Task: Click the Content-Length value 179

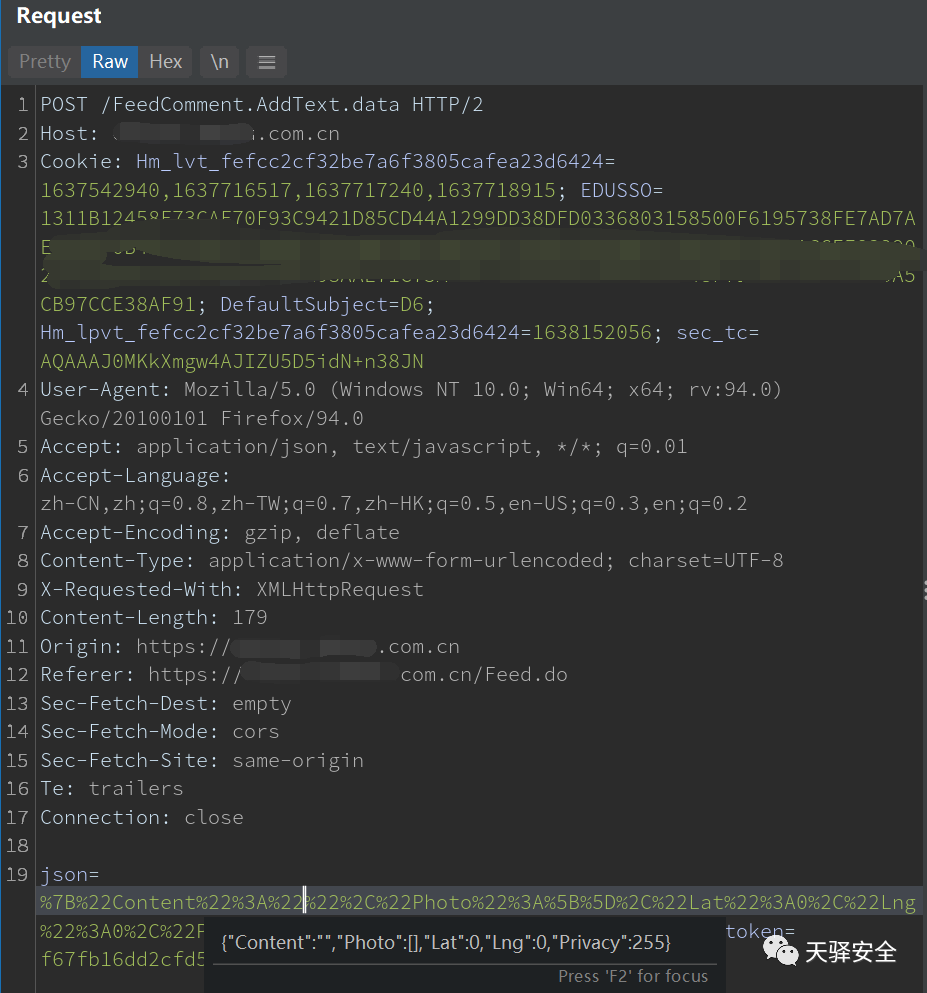Action: [x=250, y=618]
